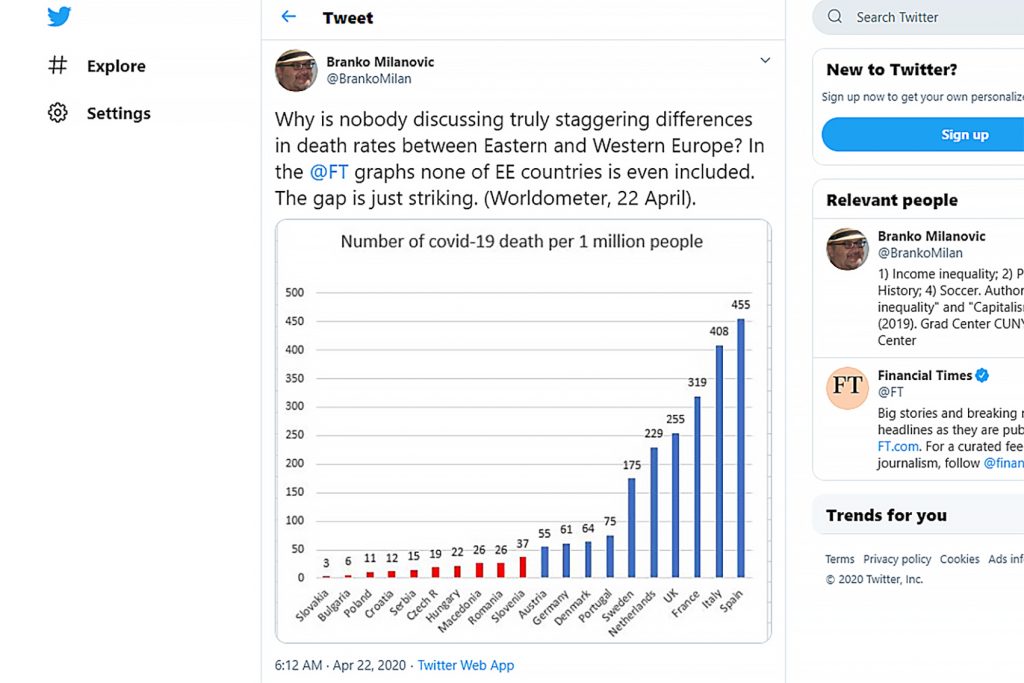Click the @FT mention link
The height and width of the screenshot is (683, 1024).
tap(330, 172)
